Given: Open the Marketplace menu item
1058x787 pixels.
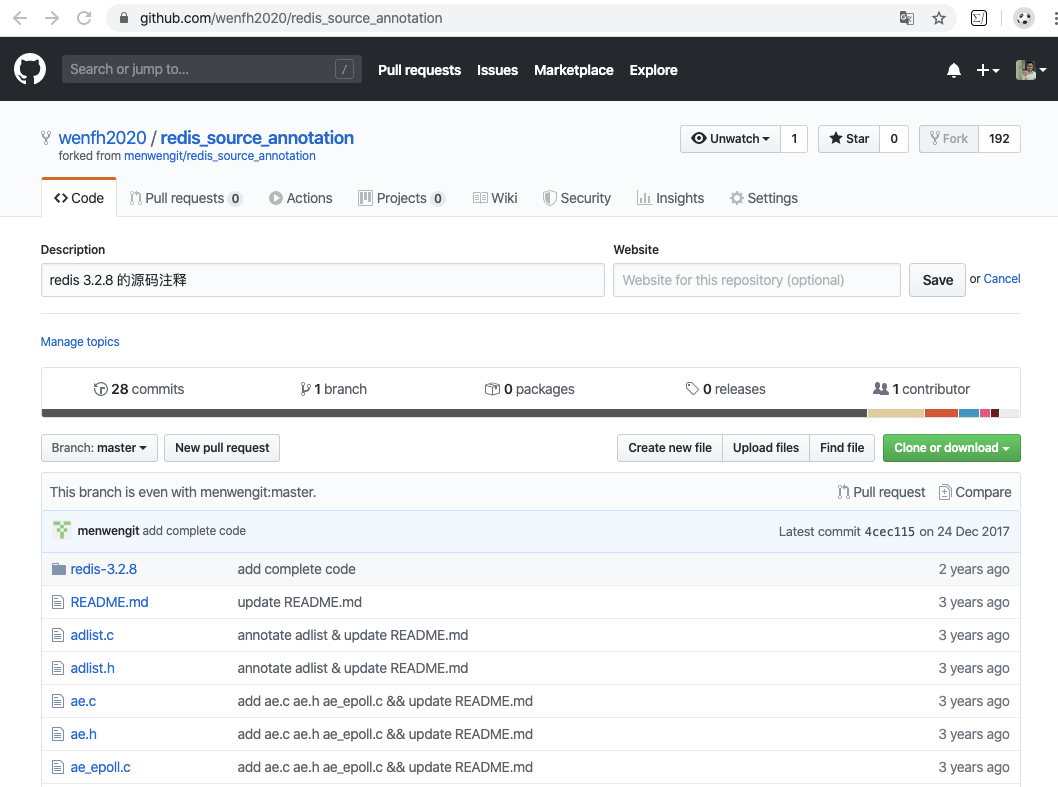Looking at the screenshot, I should coord(574,70).
